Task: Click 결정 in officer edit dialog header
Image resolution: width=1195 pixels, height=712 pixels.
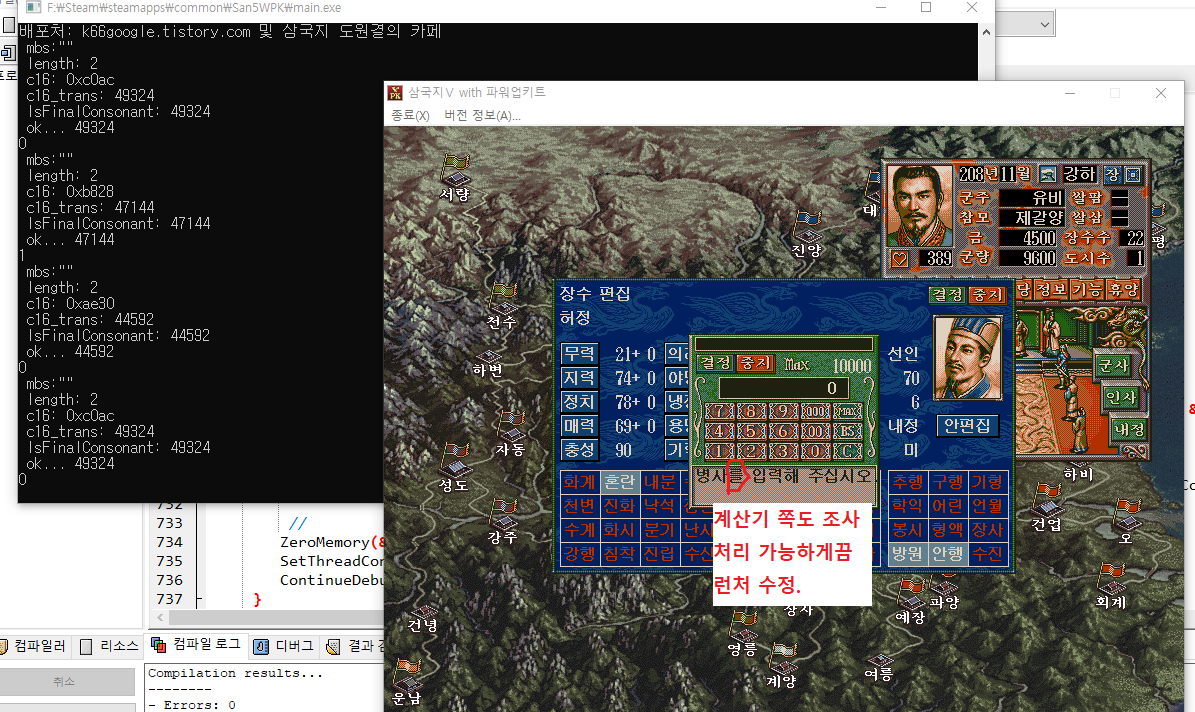Action: coord(947,295)
